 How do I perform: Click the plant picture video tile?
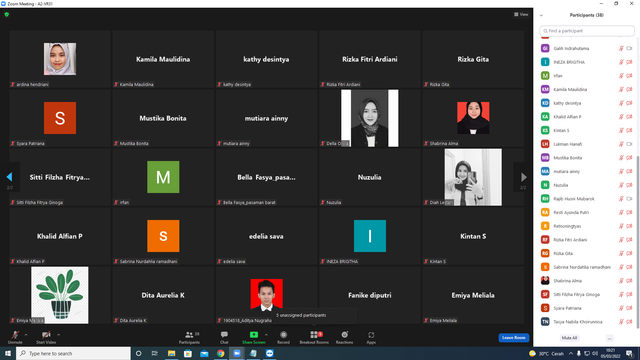point(60,295)
